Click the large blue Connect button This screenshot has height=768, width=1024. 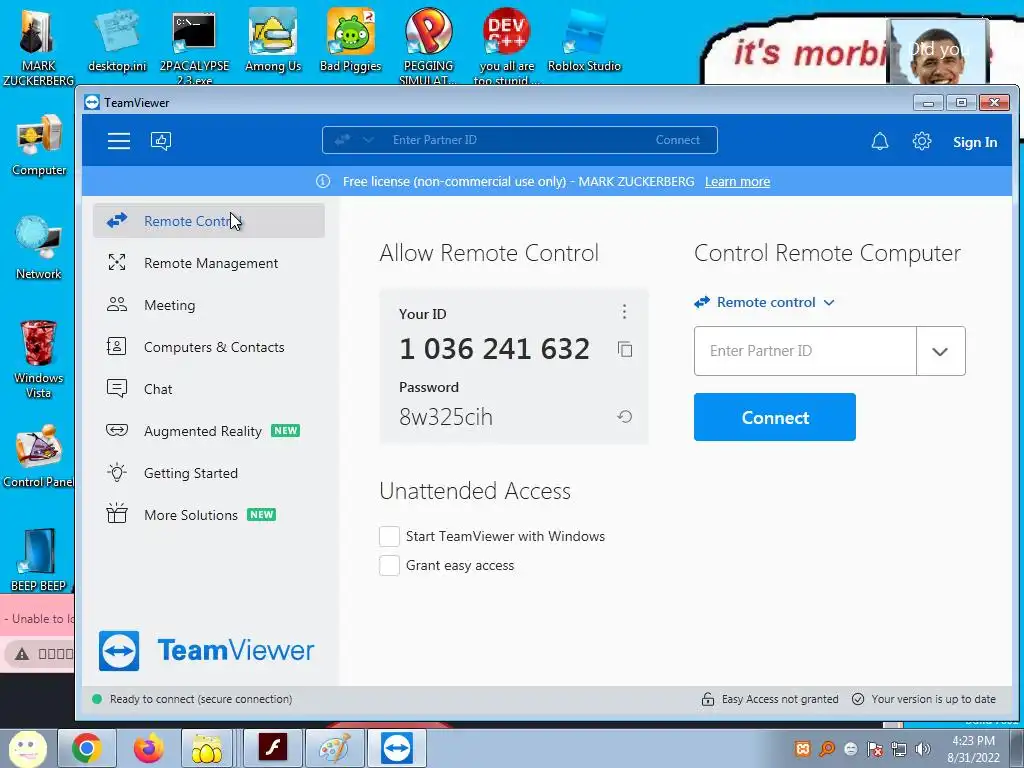(775, 417)
